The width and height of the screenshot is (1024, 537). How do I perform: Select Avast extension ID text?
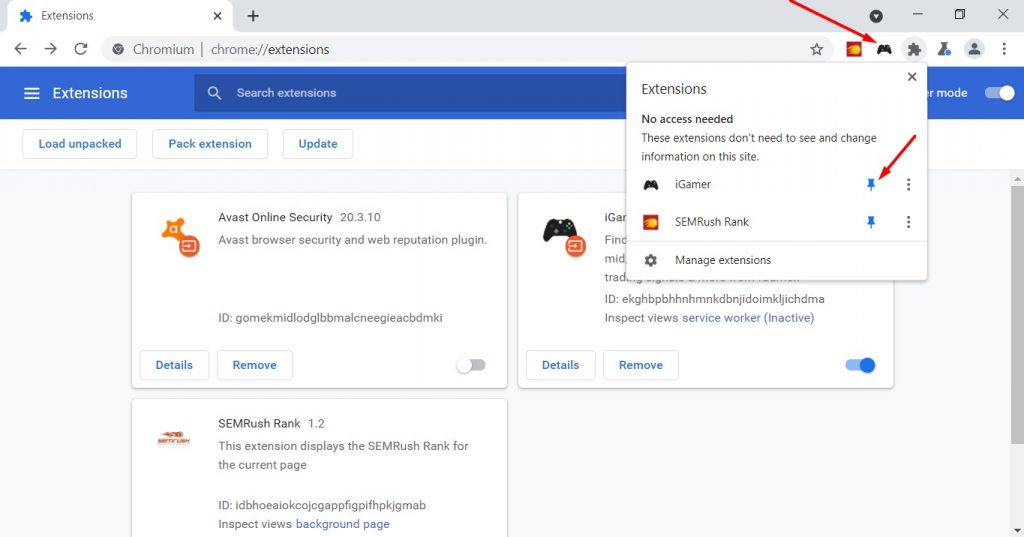click(330, 318)
